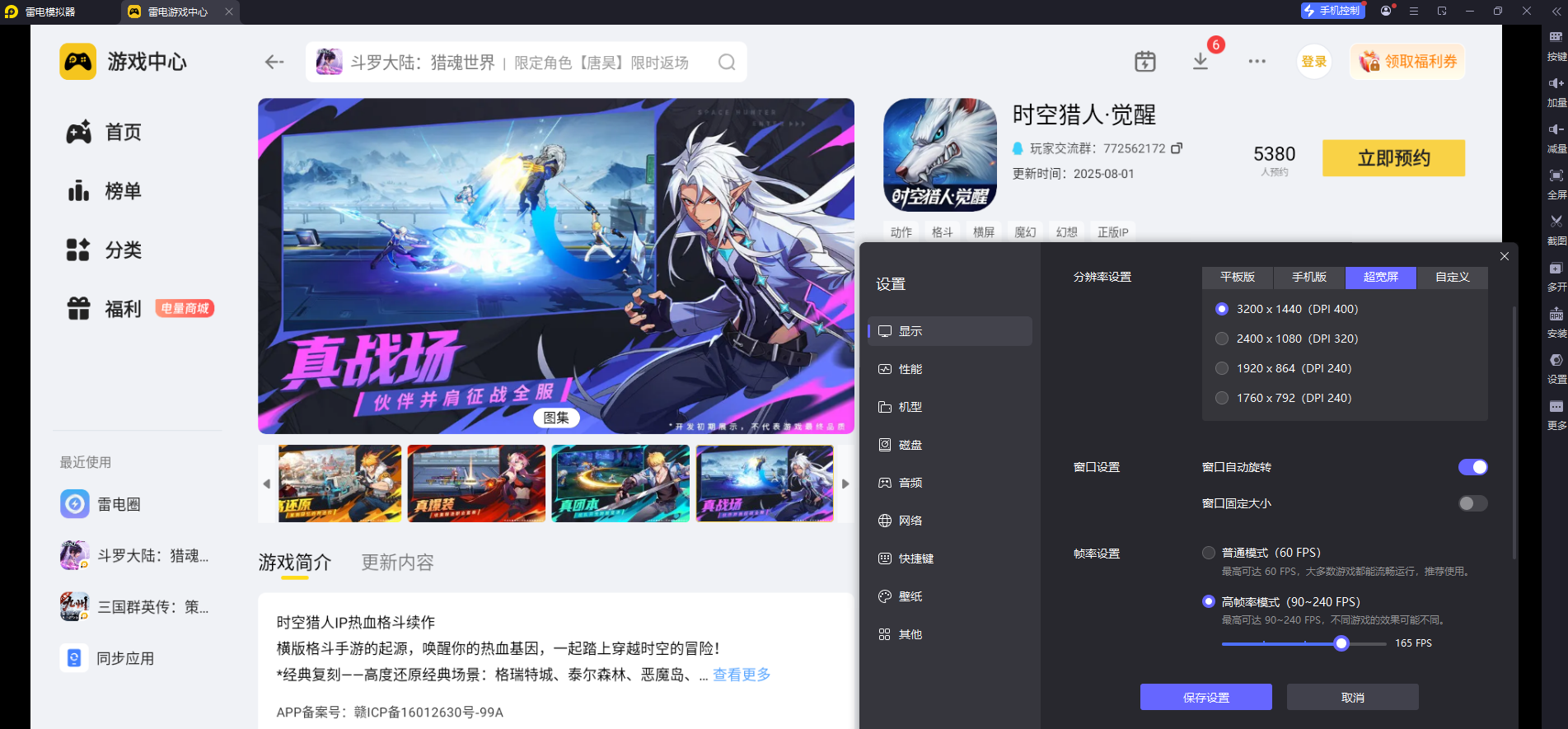Click the 保存设置 button

[x=1205, y=697]
